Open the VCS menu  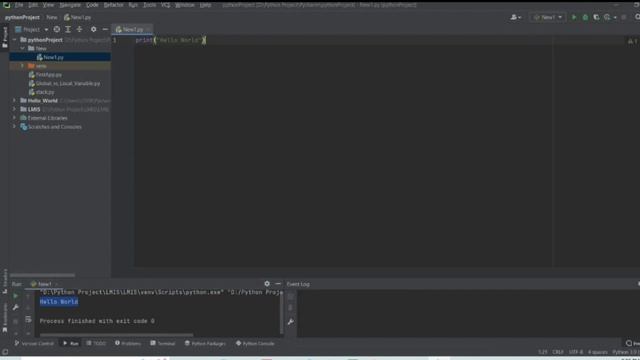click(x=165, y=5)
